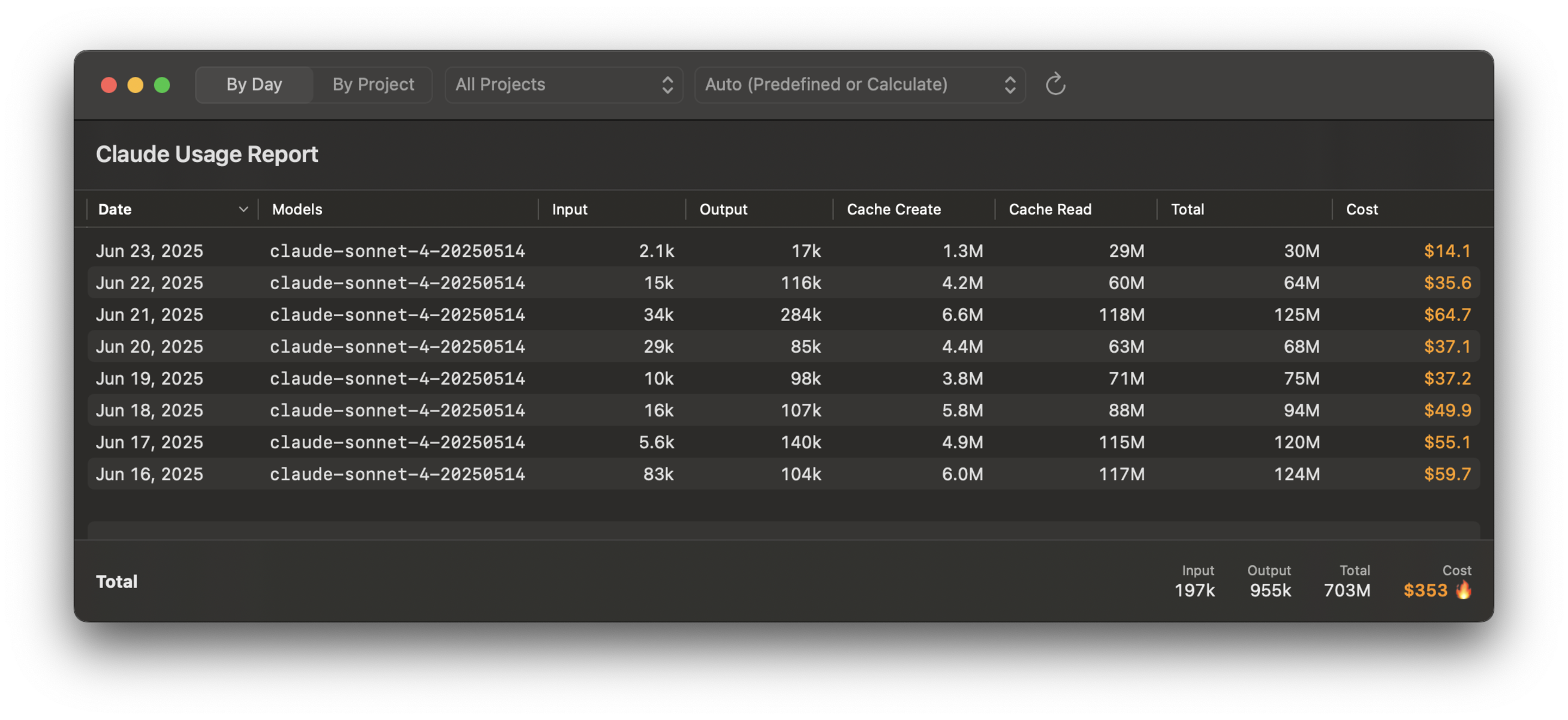The image size is (1568, 720).
Task: Open the All Projects dropdown
Action: coord(564,84)
